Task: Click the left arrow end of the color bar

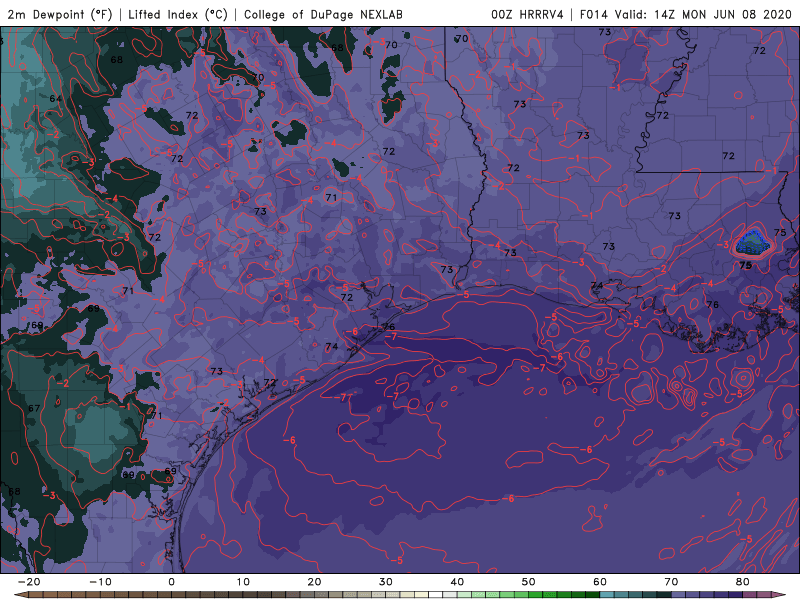Action: pos(20,595)
